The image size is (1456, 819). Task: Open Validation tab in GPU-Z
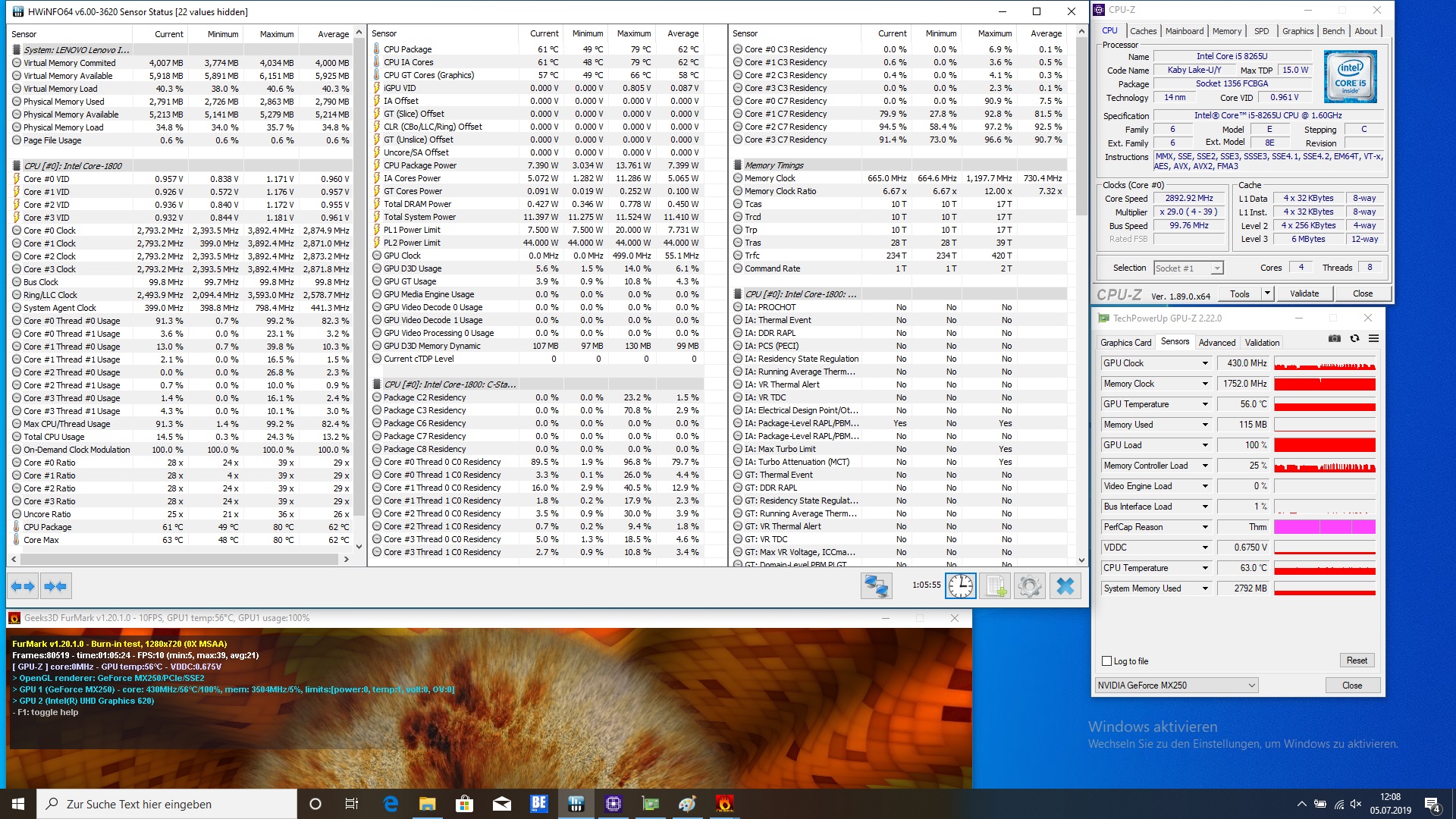[1262, 343]
